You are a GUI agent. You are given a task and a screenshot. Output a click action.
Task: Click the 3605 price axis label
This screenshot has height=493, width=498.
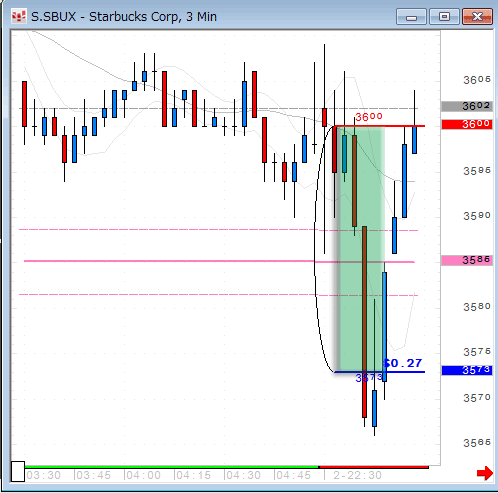coord(477,80)
